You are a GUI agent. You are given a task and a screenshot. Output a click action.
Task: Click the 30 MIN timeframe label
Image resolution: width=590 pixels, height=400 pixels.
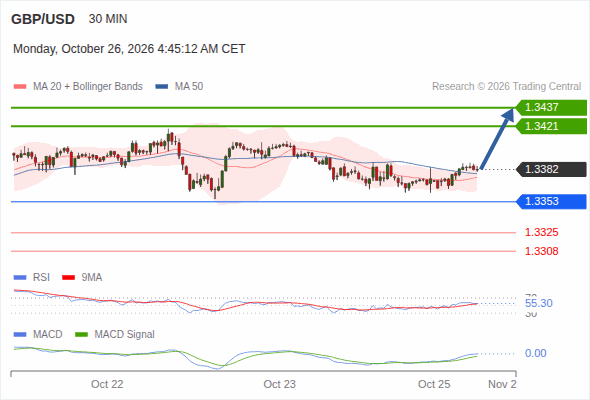[x=108, y=19]
